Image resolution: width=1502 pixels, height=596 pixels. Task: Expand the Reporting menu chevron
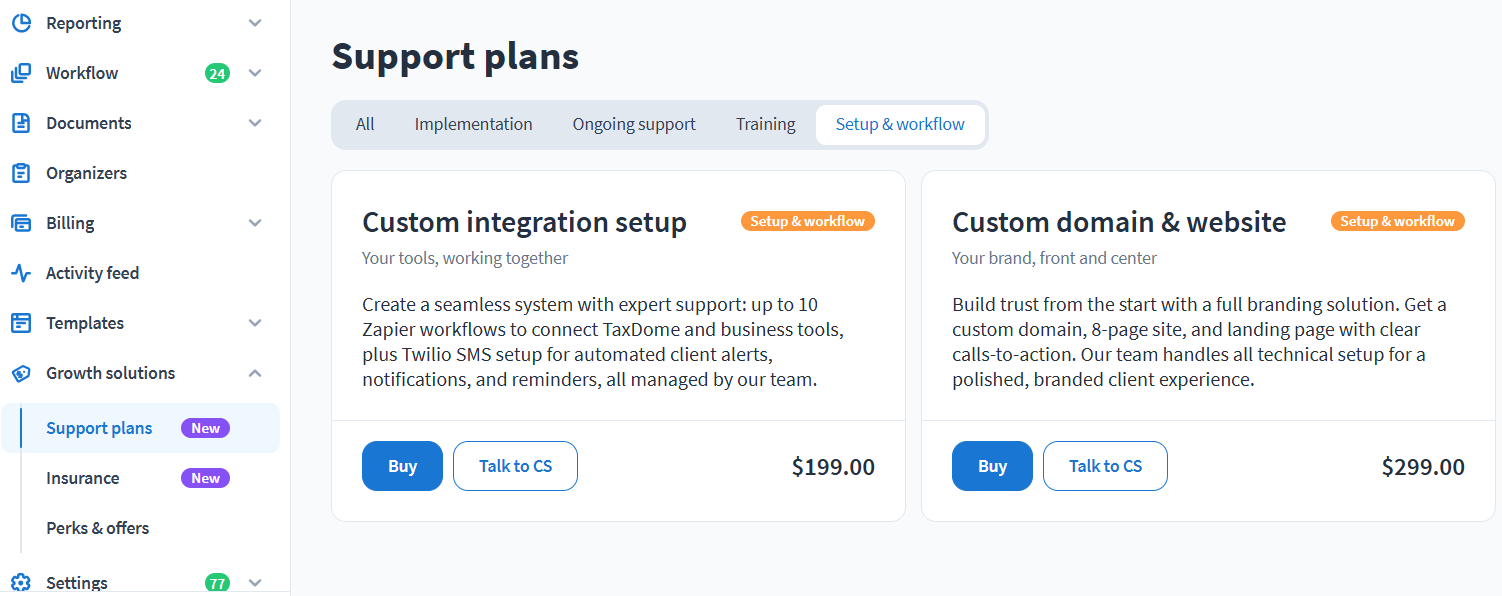[255, 23]
